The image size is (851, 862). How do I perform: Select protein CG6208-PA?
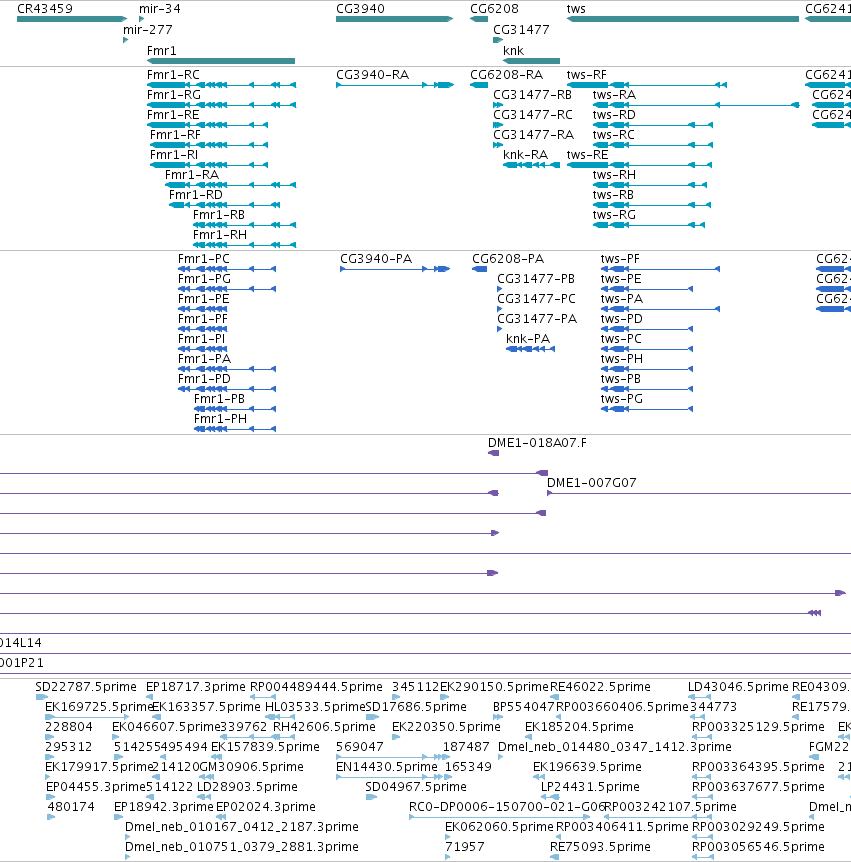coord(479,269)
